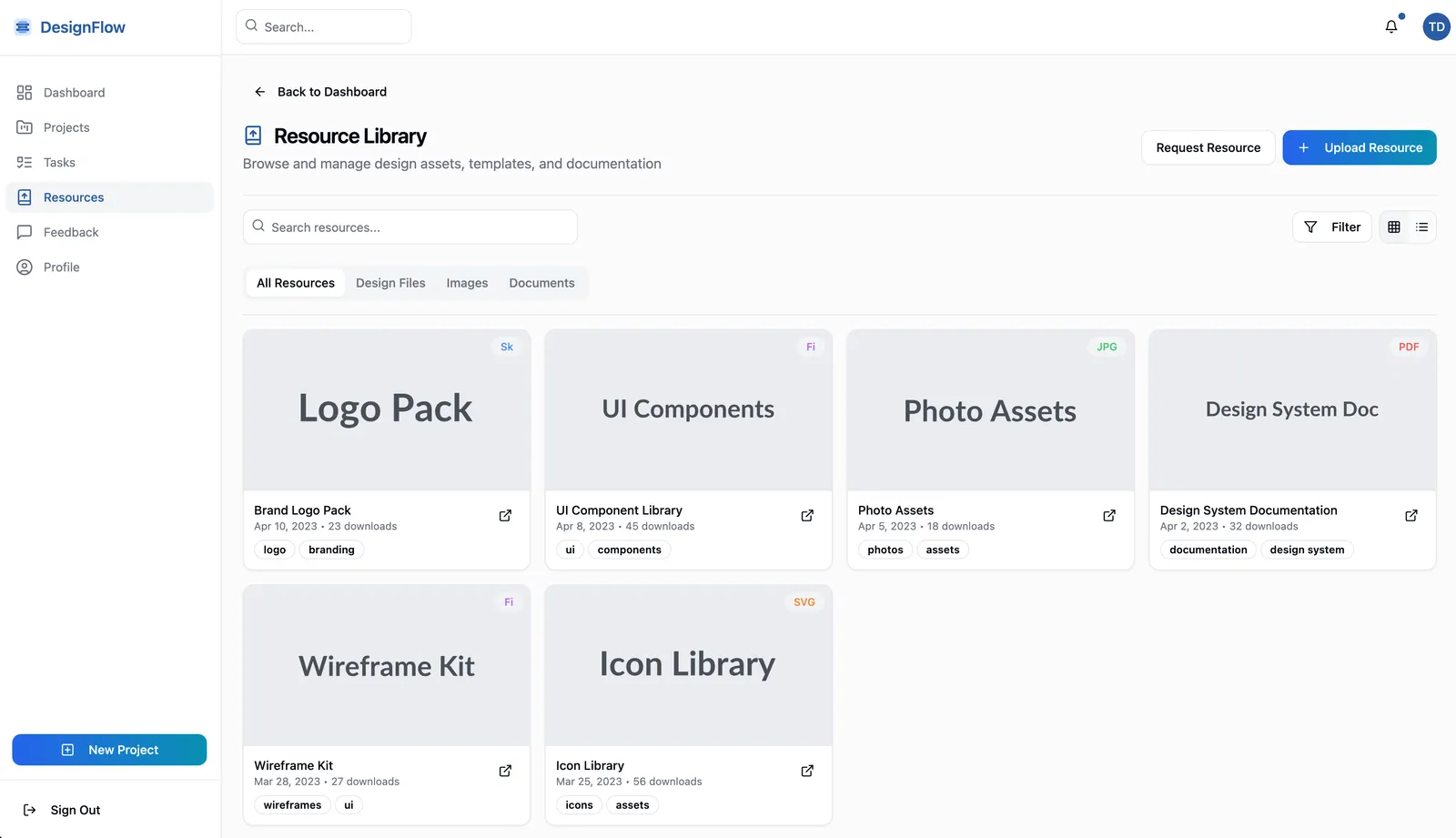Viewport: 1456px width, 838px height.
Task: Click the documentation tag
Action: [x=1208, y=550]
